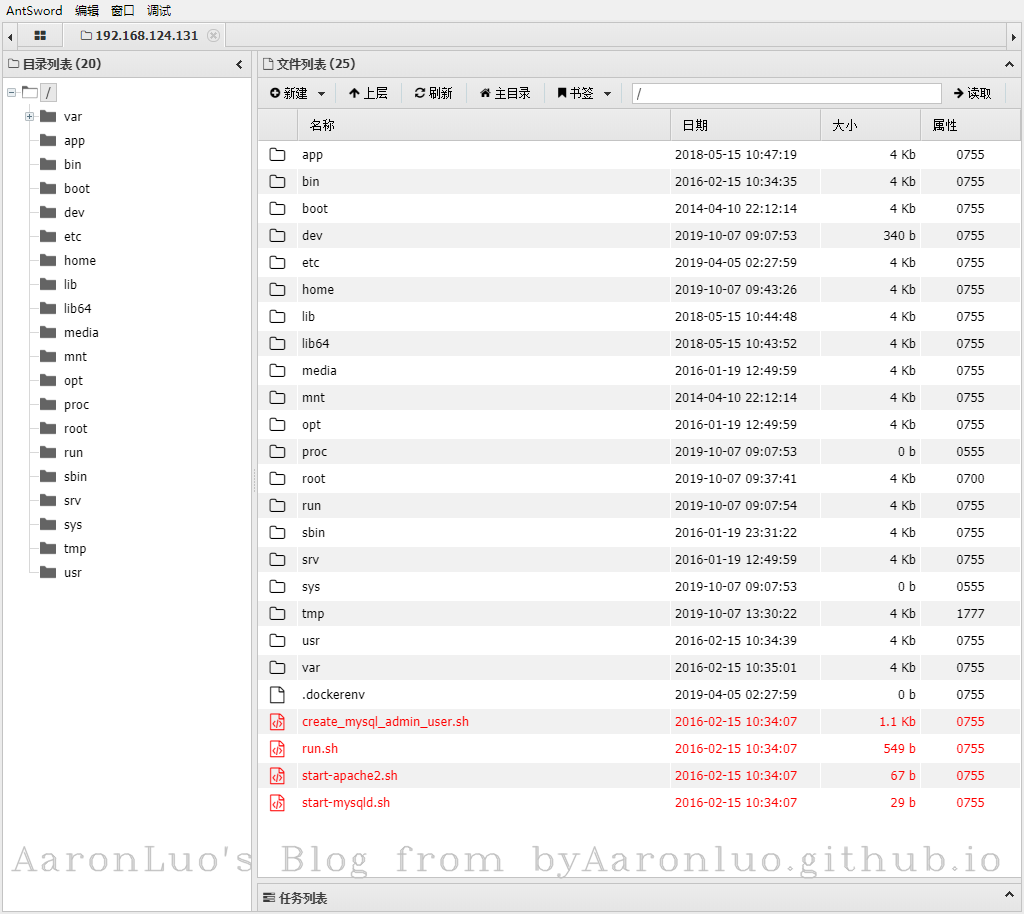Select run.sh script file icon
The height and width of the screenshot is (914, 1024).
pyautogui.click(x=277, y=749)
